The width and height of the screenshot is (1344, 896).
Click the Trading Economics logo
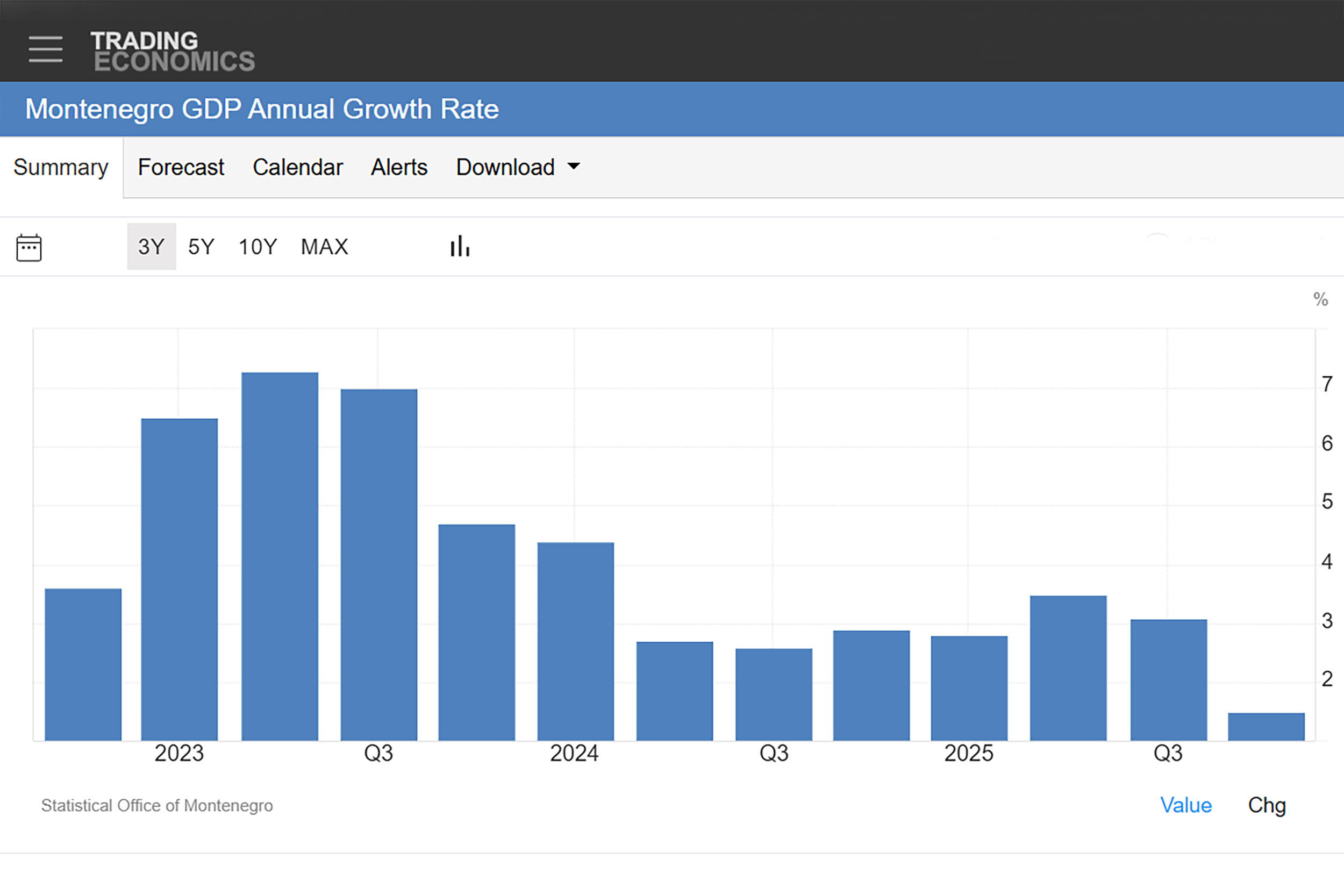click(x=173, y=52)
